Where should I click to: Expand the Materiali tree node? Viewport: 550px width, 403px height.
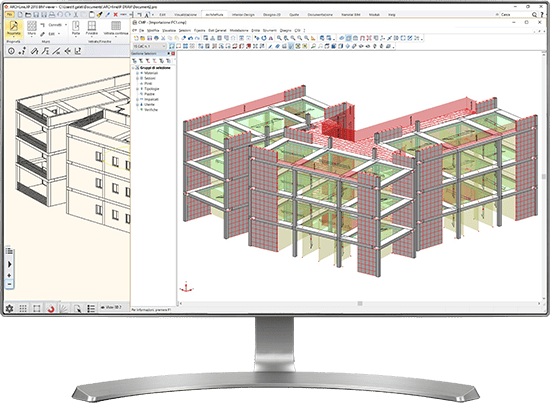coord(138,73)
